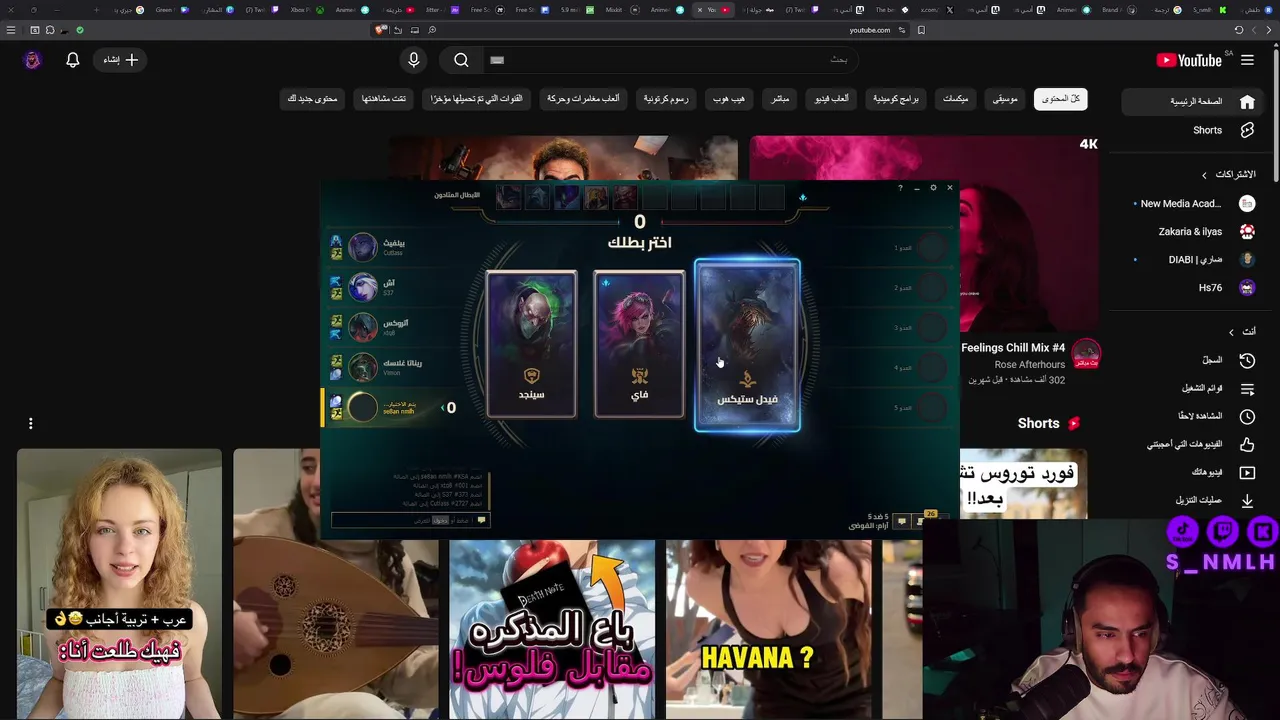Open the browser three-line menu
This screenshot has width=1280, height=720.
pos(12,30)
